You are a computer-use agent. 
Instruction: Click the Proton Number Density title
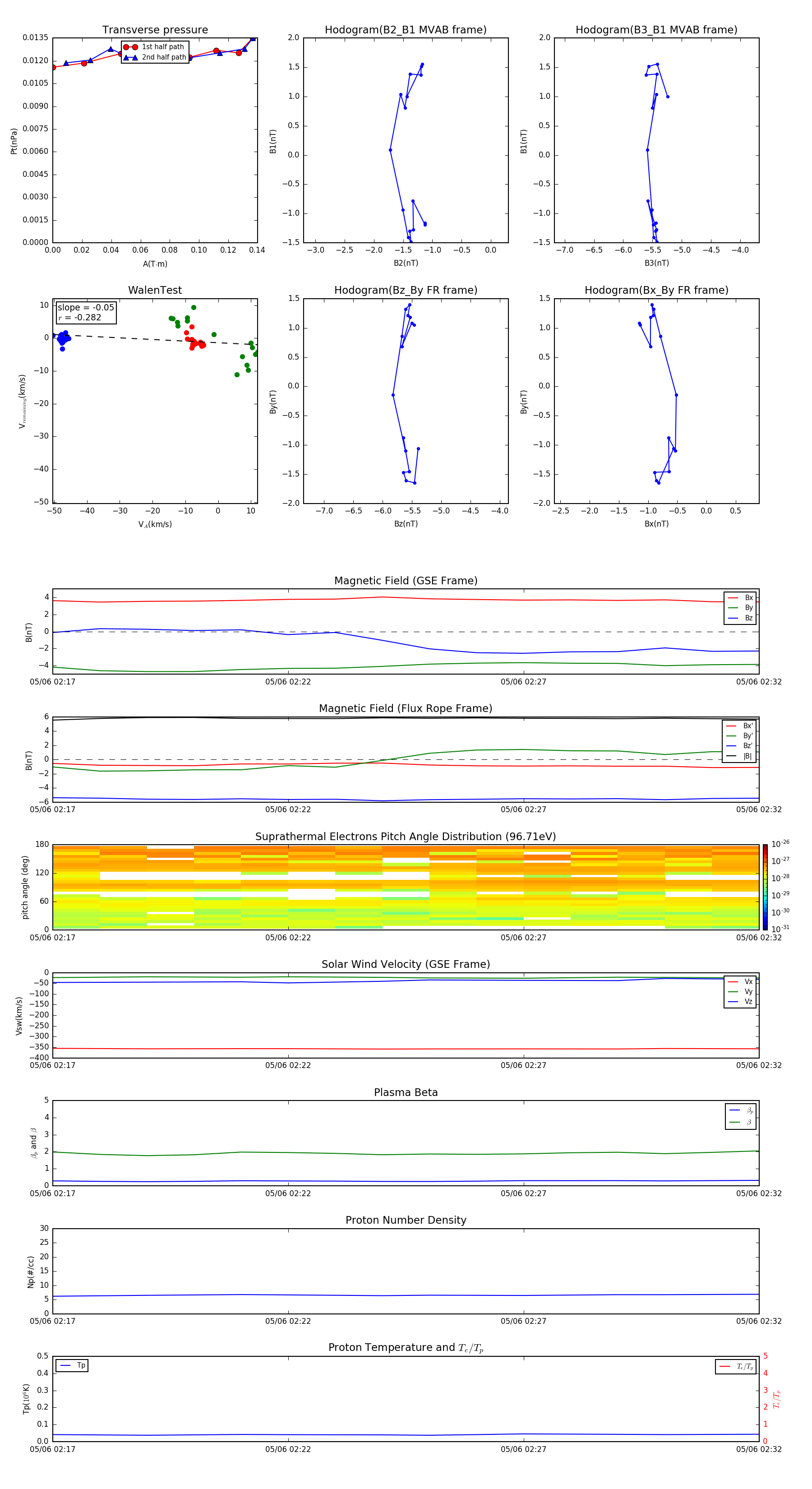tap(405, 1220)
